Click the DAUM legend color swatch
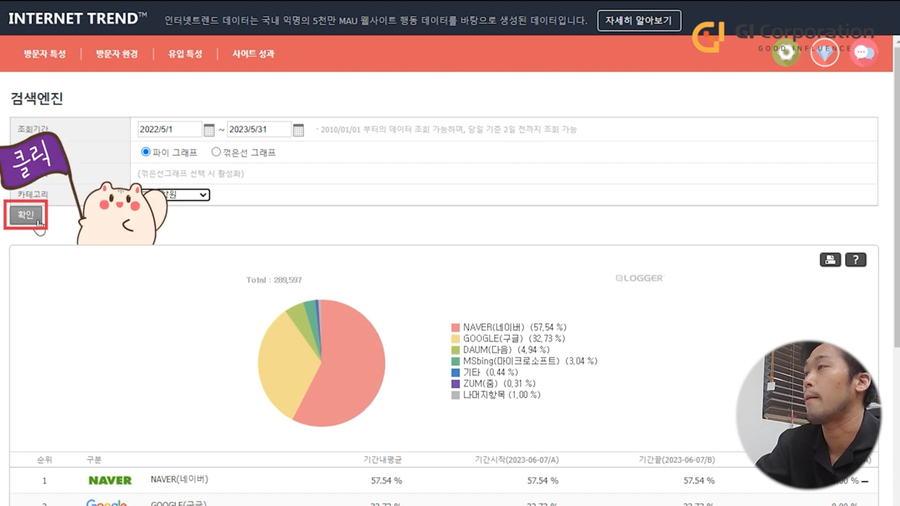This screenshot has height=506, width=900. click(455, 350)
